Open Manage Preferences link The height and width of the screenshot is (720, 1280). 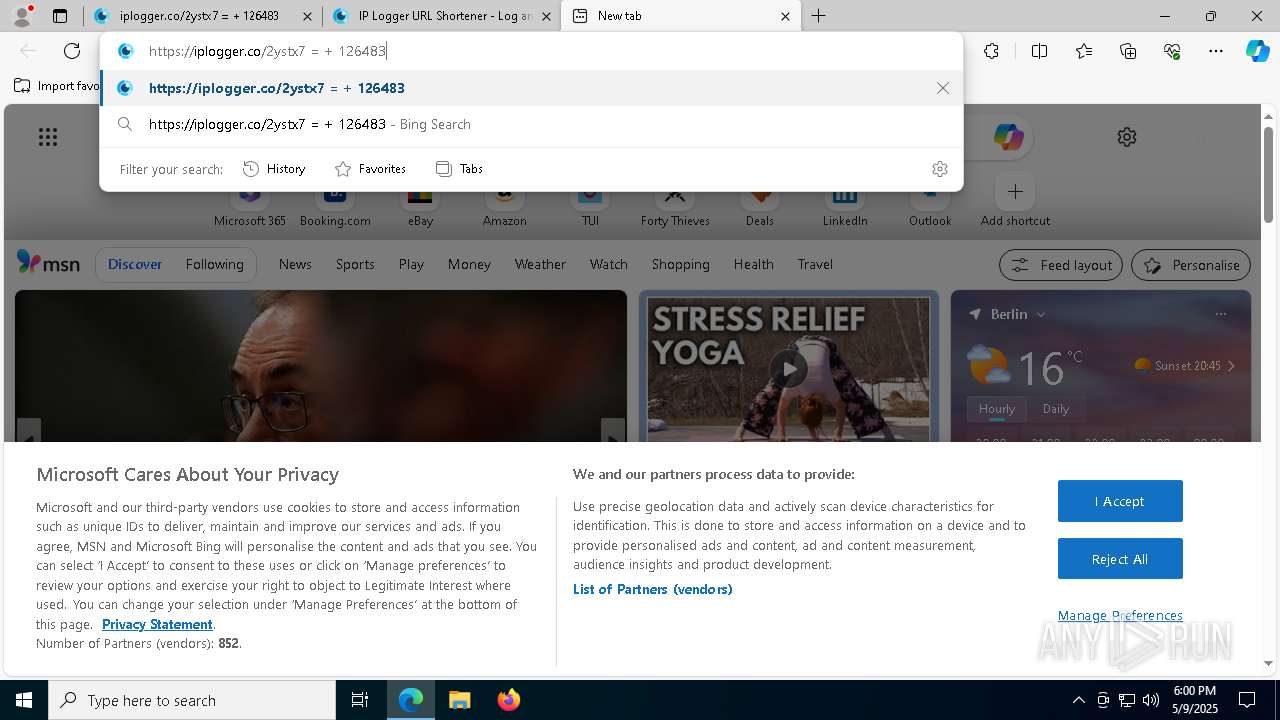pos(1120,615)
